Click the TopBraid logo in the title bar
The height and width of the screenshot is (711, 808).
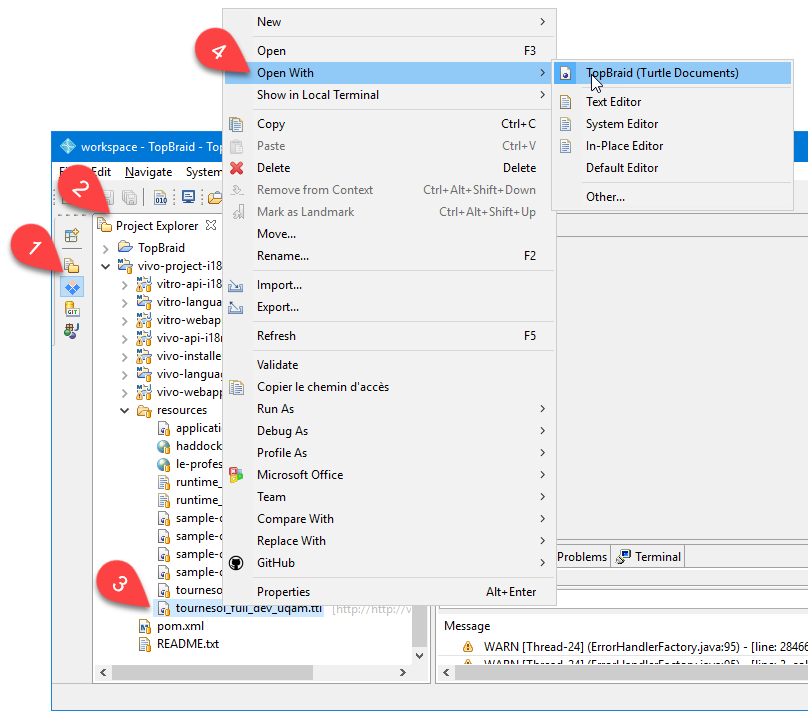pos(68,146)
